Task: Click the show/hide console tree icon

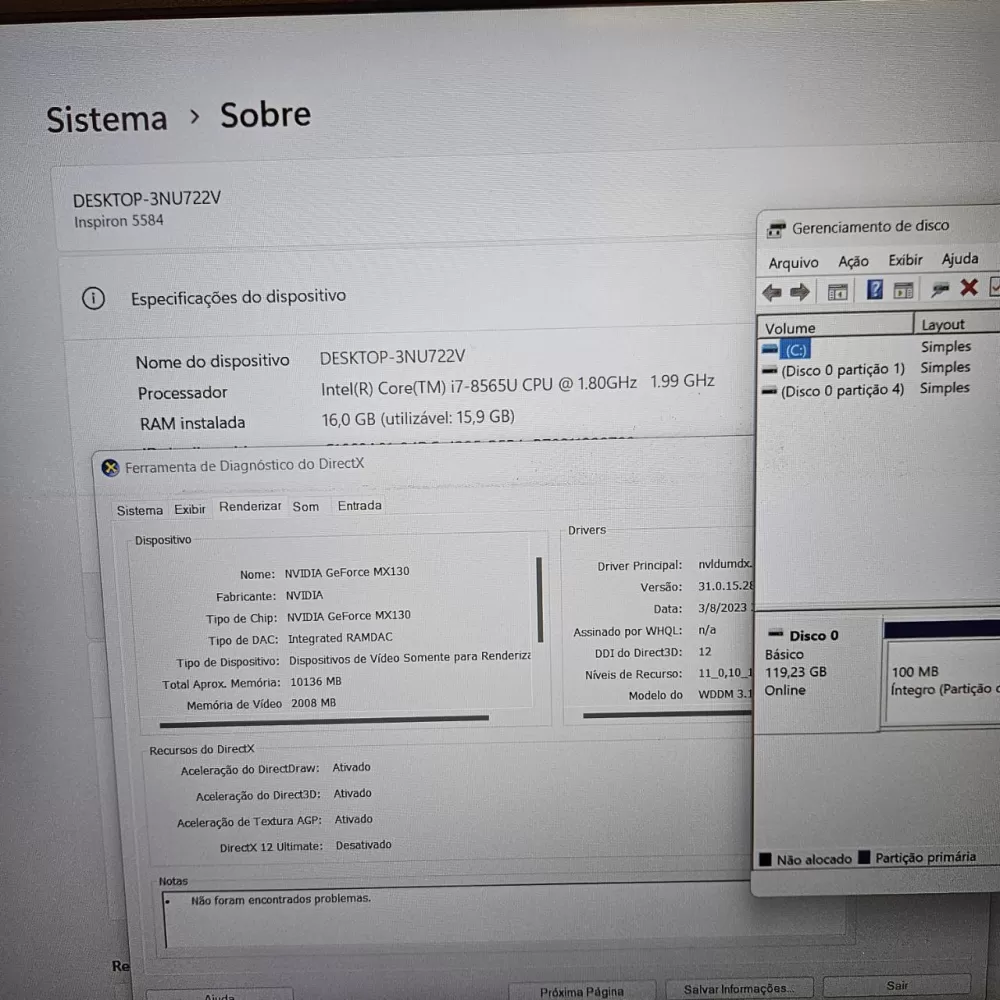Action: (x=838, y=291)
